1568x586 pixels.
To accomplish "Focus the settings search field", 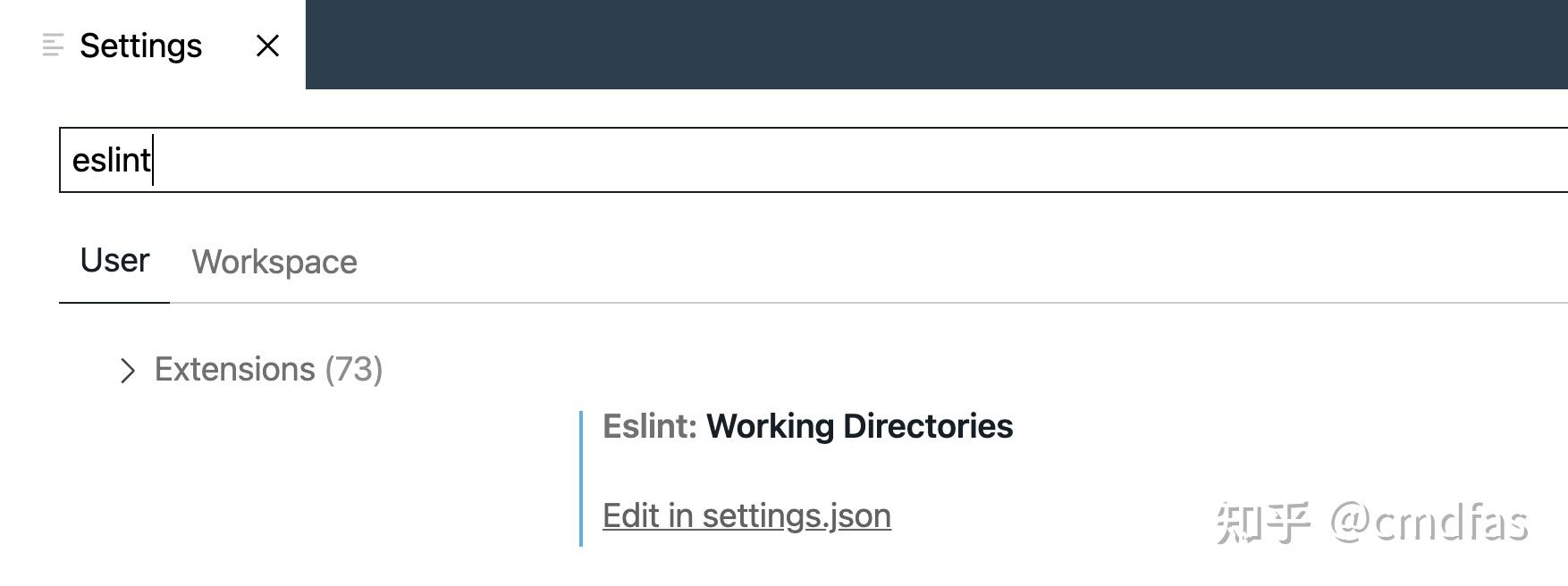I will tap(814, 160).
